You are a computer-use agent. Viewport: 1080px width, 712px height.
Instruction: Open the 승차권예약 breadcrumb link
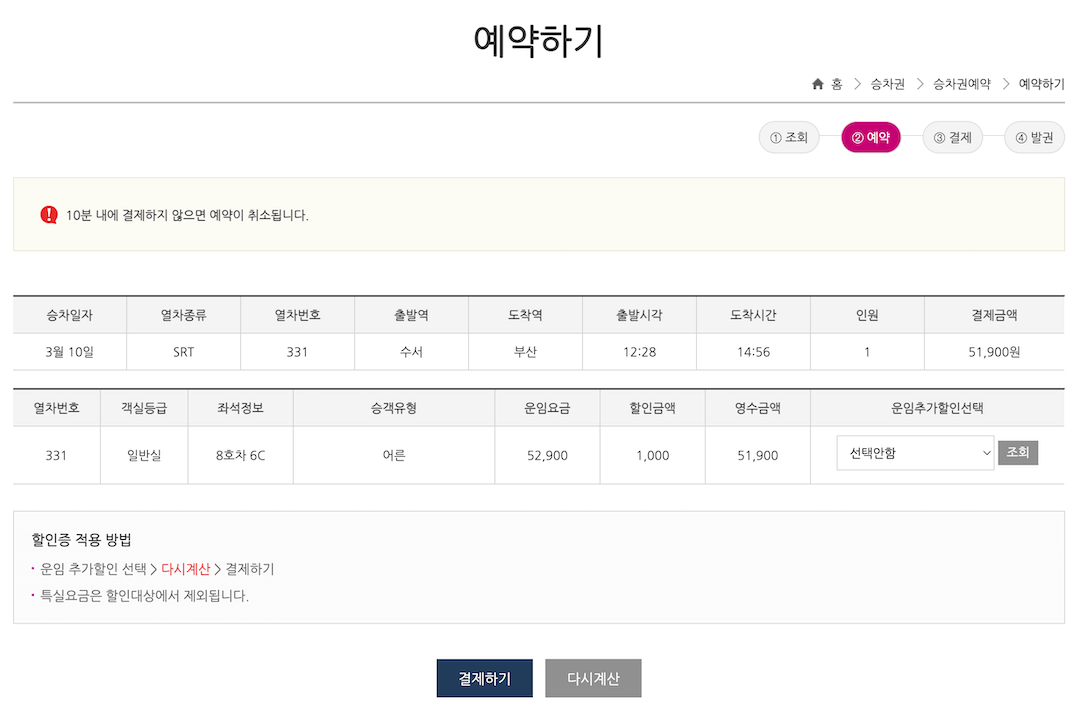point(962,84)
